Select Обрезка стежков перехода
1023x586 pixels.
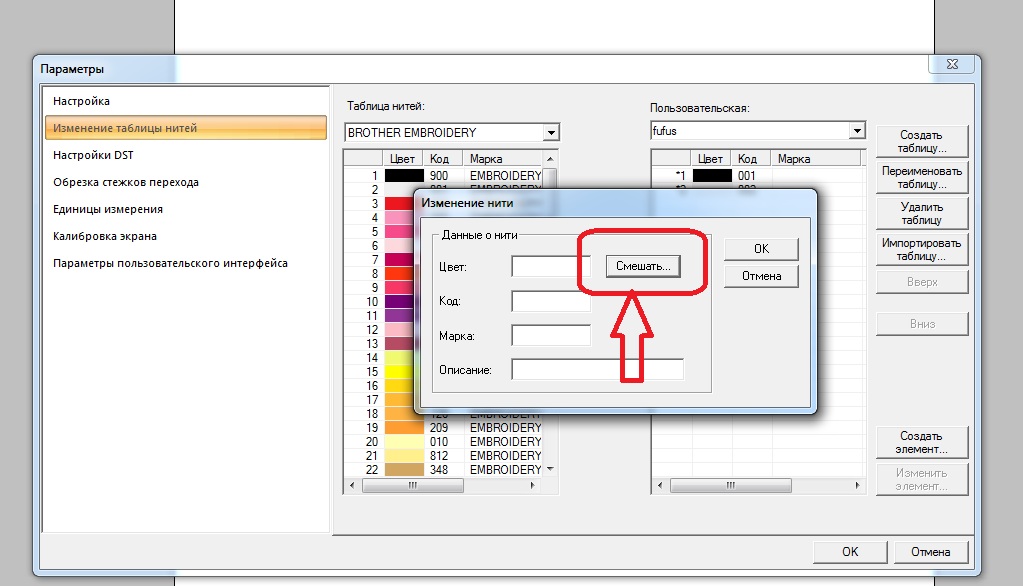[126, 182]
